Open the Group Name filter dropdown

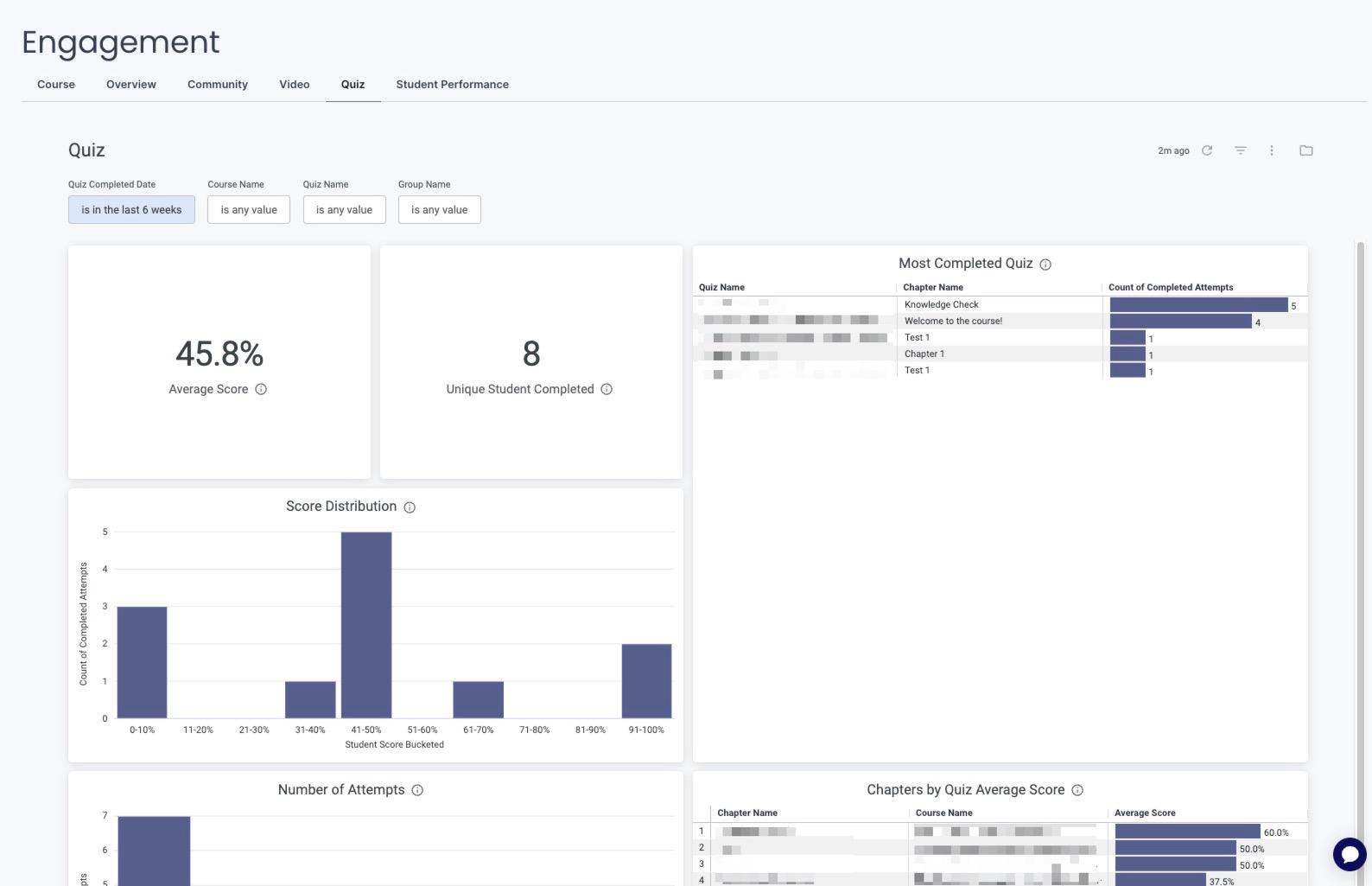439,210
